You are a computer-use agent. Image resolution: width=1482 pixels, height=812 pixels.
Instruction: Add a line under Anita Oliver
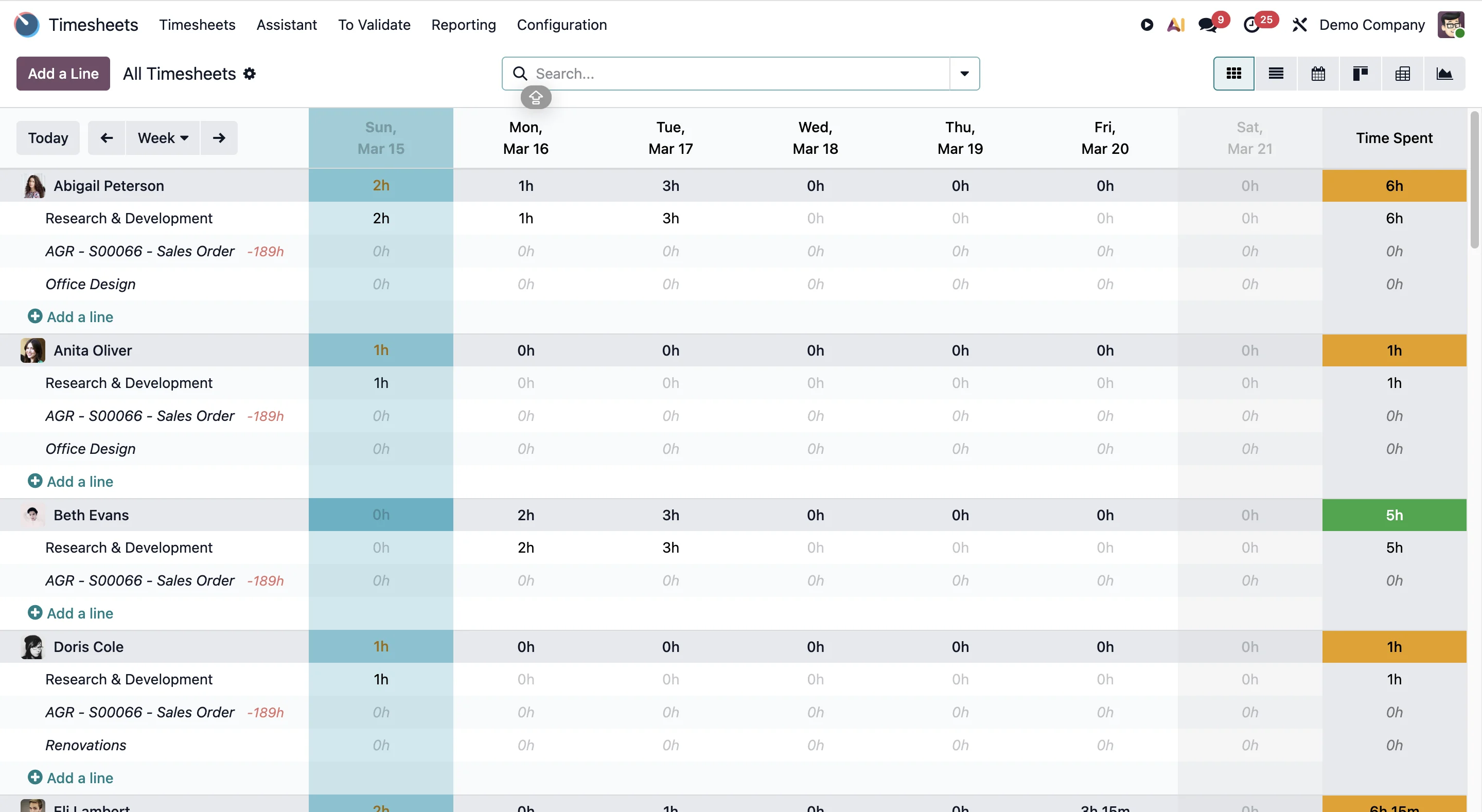coord(70,482)
